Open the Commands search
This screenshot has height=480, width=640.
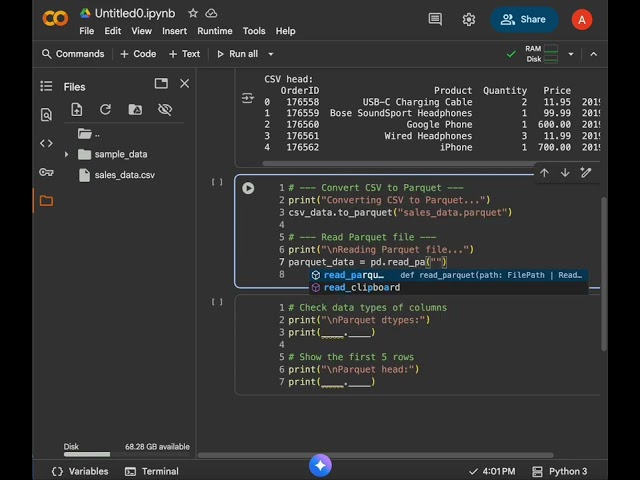coord(73,54)
